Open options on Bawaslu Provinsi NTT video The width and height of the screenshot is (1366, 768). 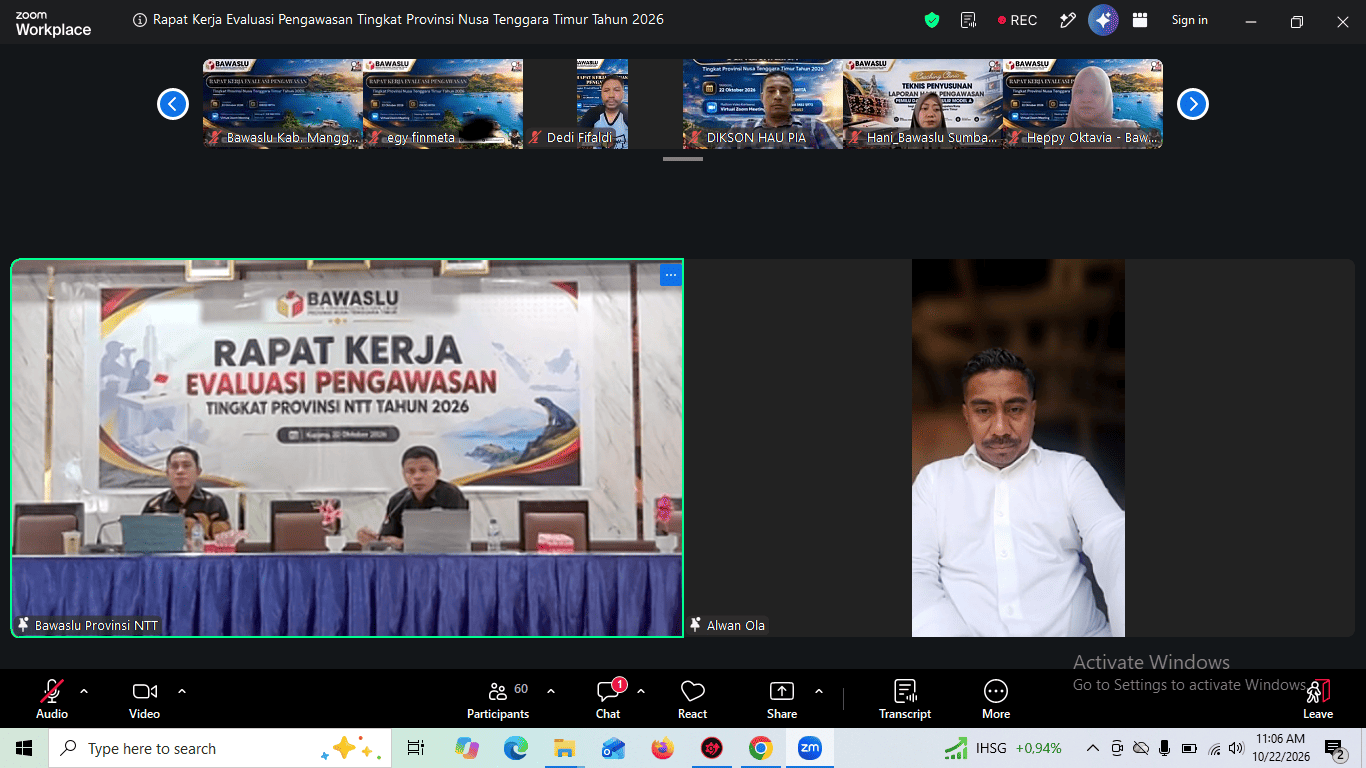(670, 275)
